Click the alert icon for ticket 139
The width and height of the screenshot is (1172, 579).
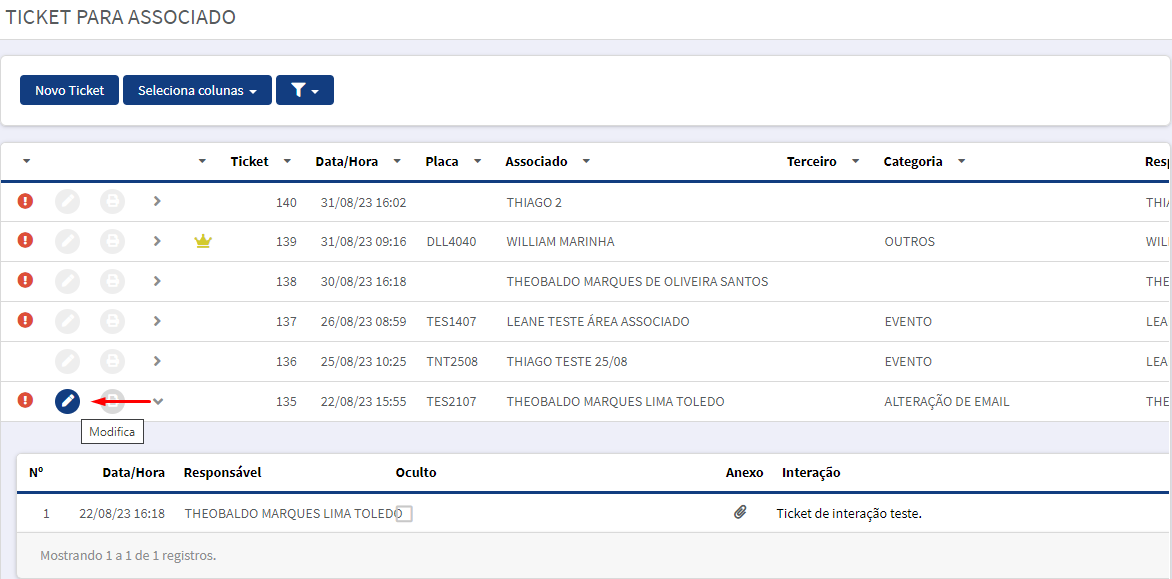[25, 241]
